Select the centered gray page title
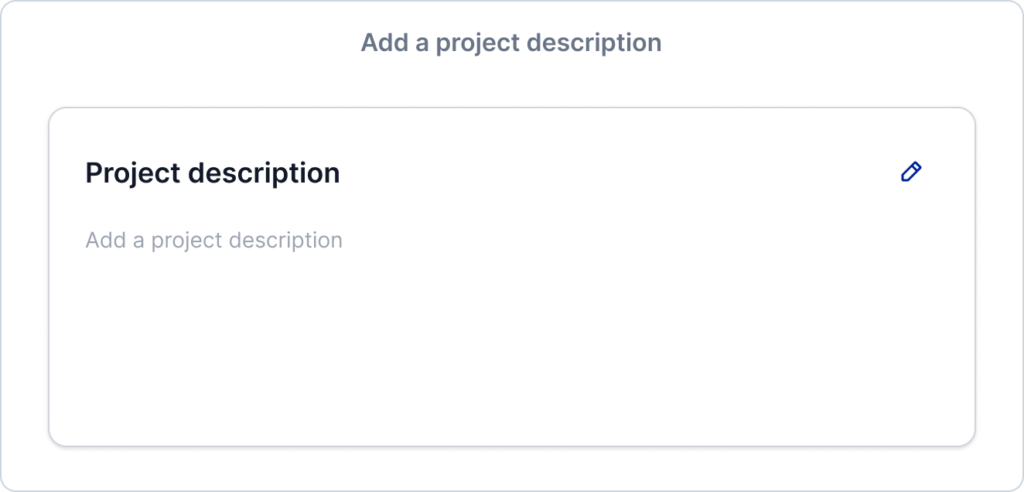The image size is (1024, 492). point(511,43)
